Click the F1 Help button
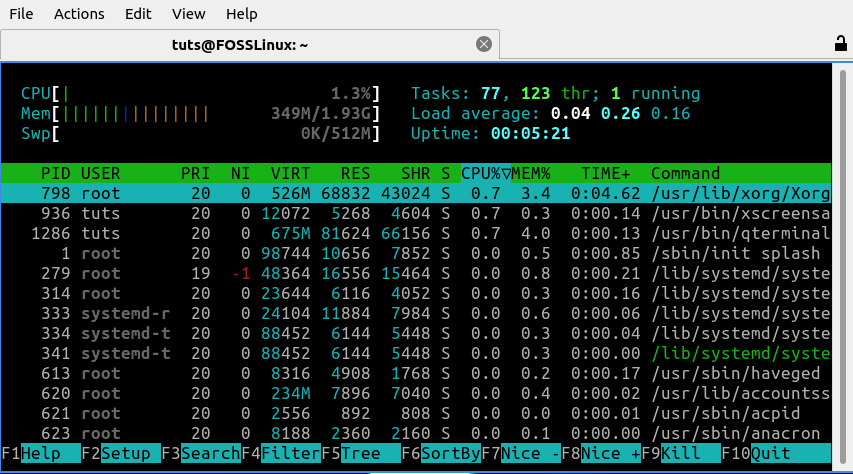Image resolution: width=853 pixels, height=474 pixels. [41, 453]
